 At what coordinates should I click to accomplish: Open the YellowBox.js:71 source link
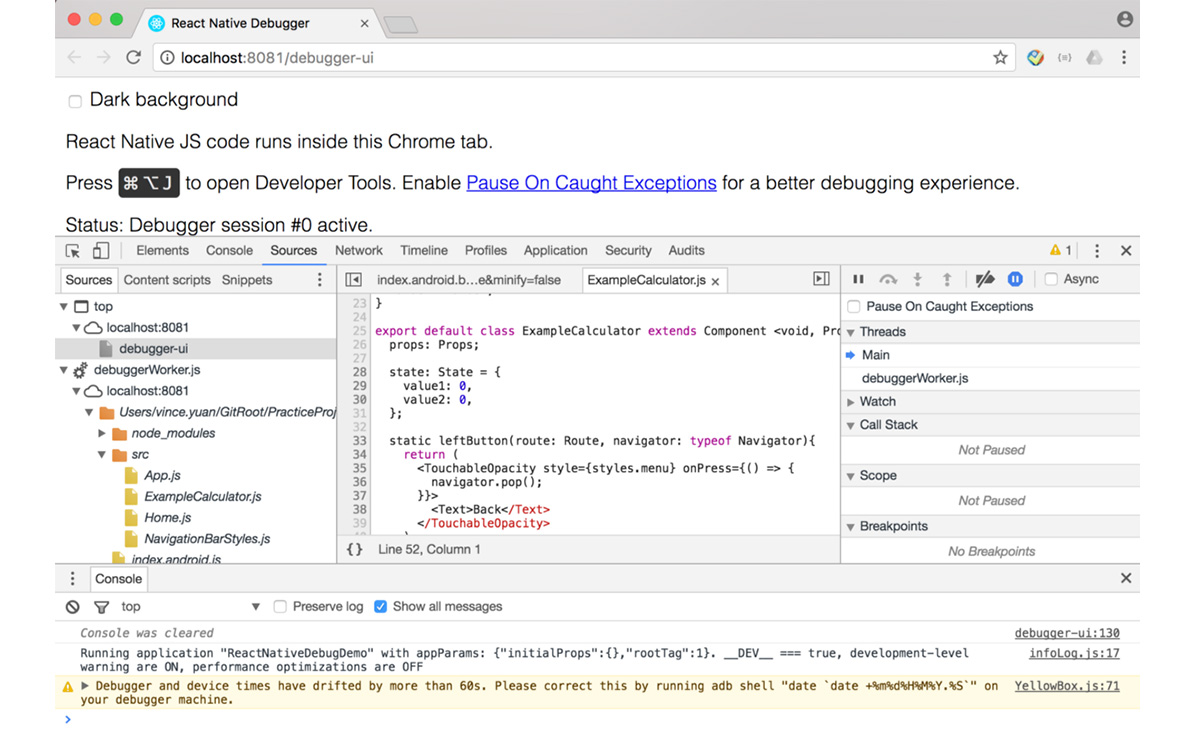click(1067, 686)
